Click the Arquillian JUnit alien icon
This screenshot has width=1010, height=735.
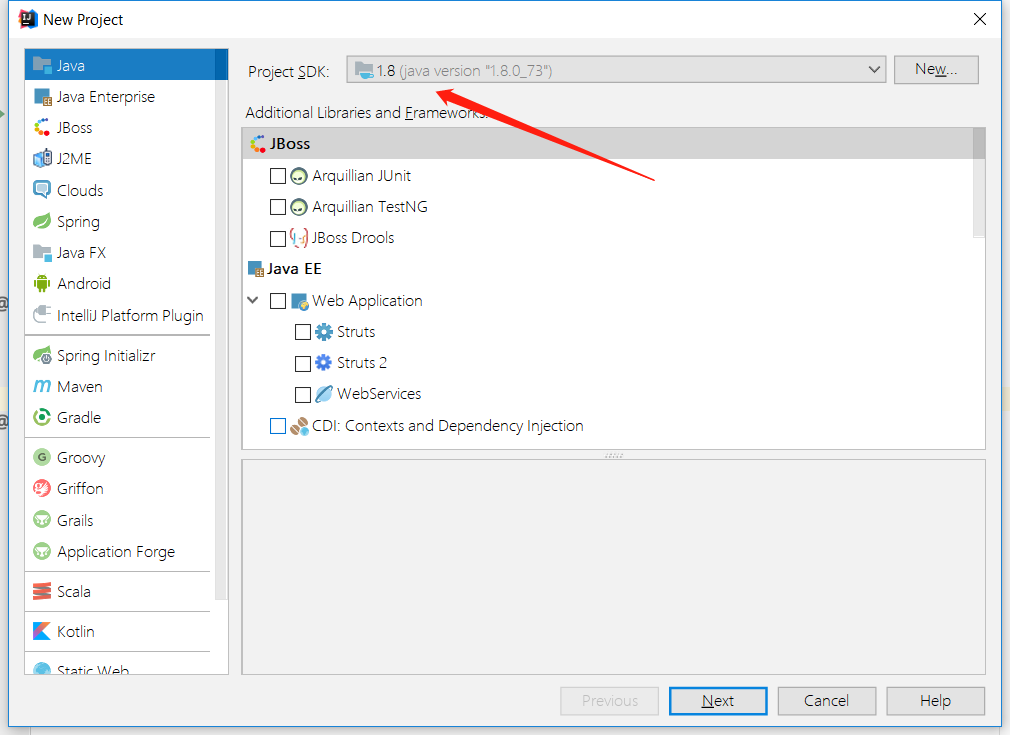click(x=299, y=176)
